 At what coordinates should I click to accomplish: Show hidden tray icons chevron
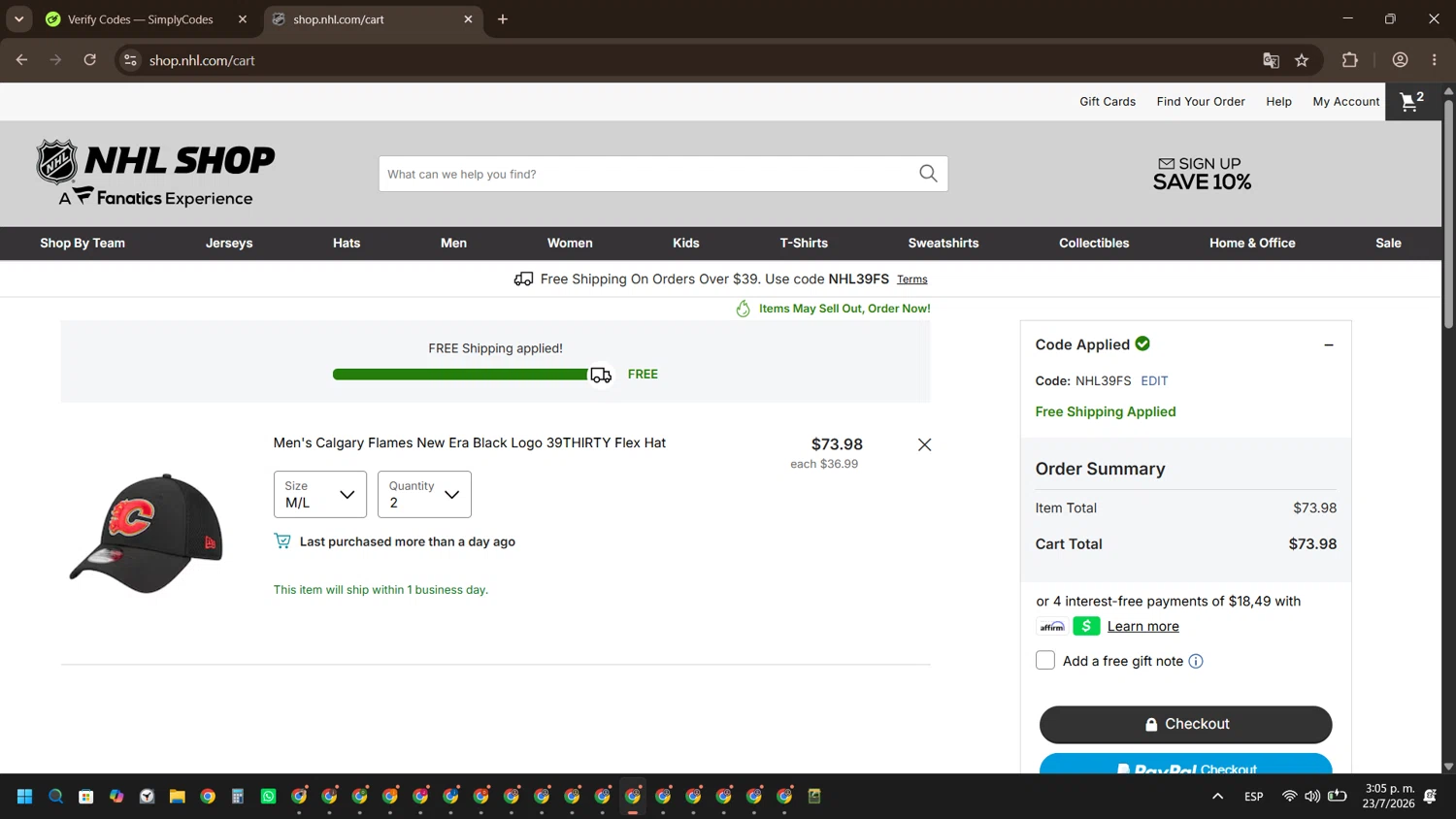1217,796
